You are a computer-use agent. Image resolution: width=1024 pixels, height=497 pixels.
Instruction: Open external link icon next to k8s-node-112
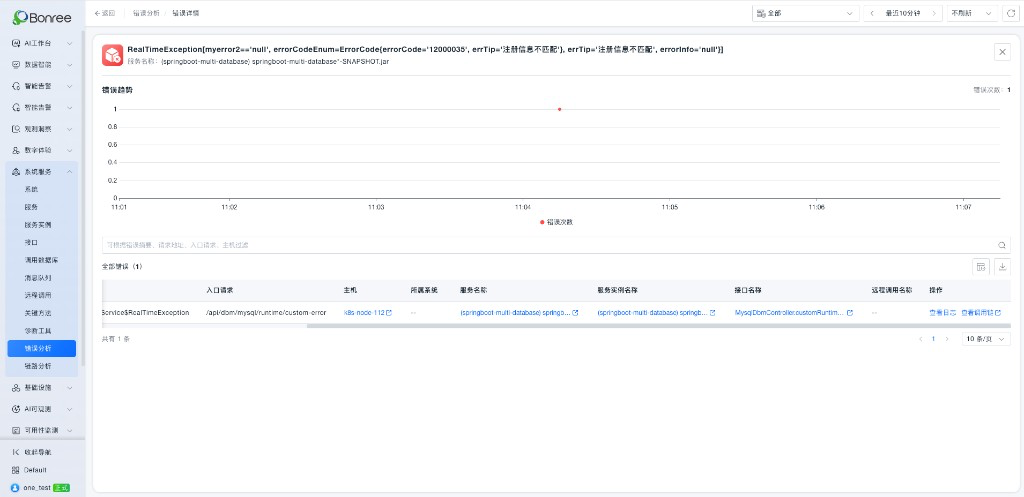389,313
